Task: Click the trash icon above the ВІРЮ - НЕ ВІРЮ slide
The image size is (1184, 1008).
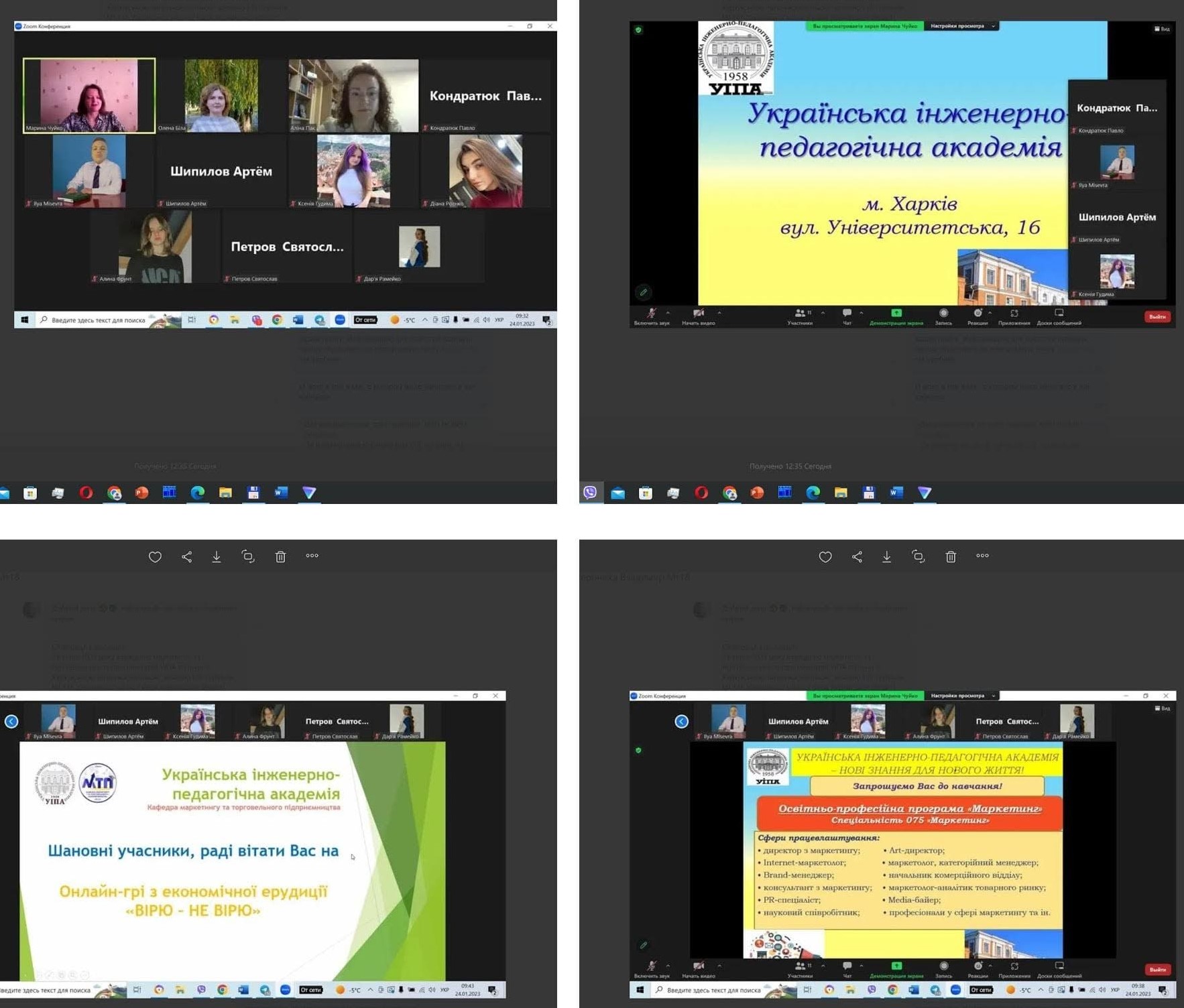Action: [280, 557]
